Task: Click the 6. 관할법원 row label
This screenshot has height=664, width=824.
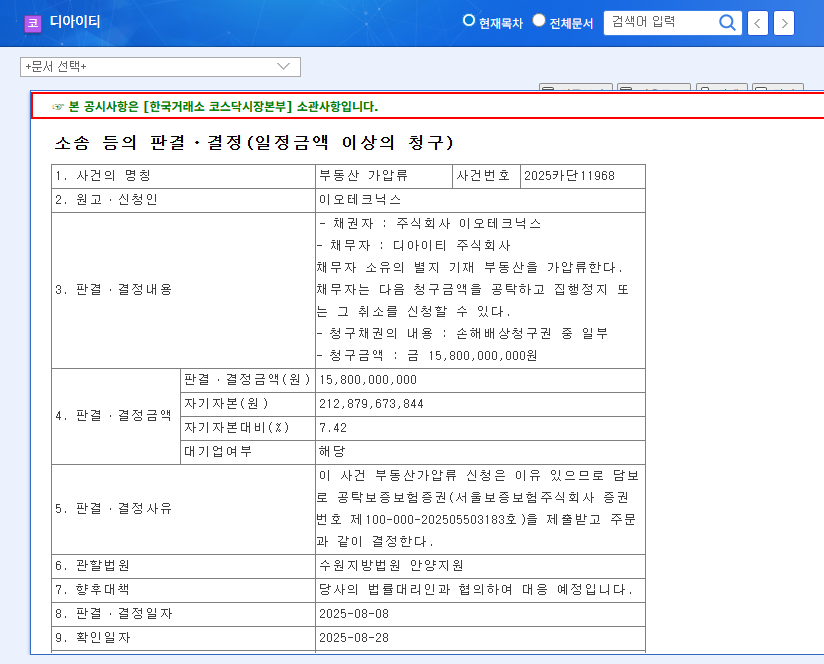Action: pyautogui.click(x=92, y=566)
